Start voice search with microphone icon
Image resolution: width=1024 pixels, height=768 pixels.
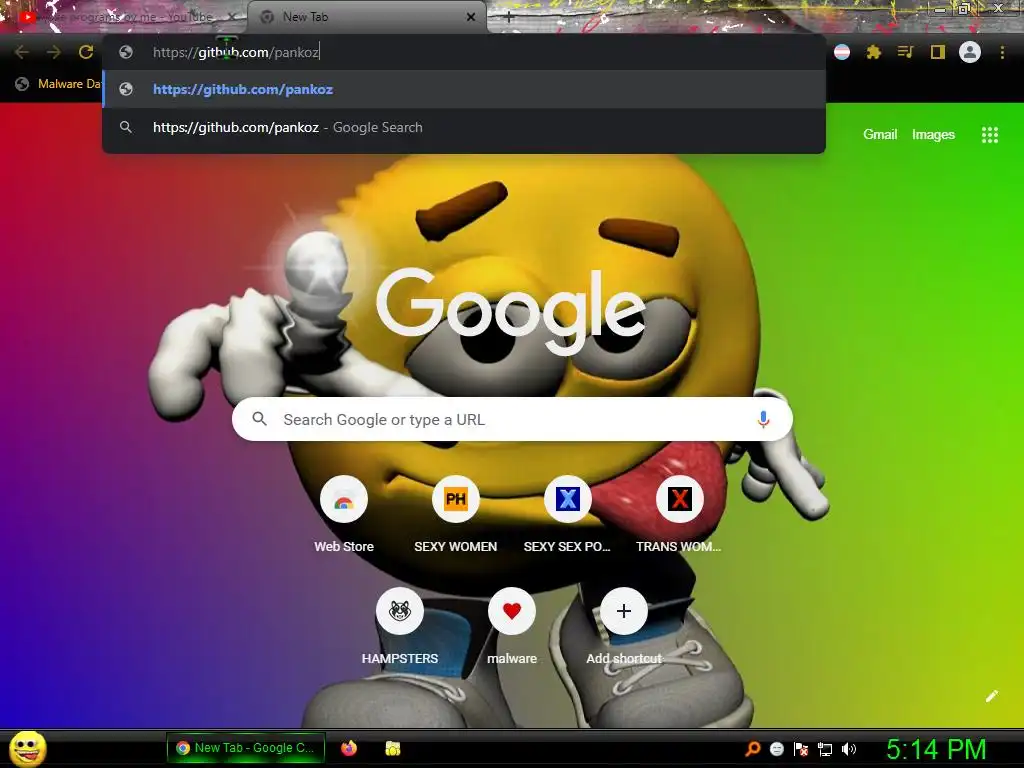(x=763, y=419)
